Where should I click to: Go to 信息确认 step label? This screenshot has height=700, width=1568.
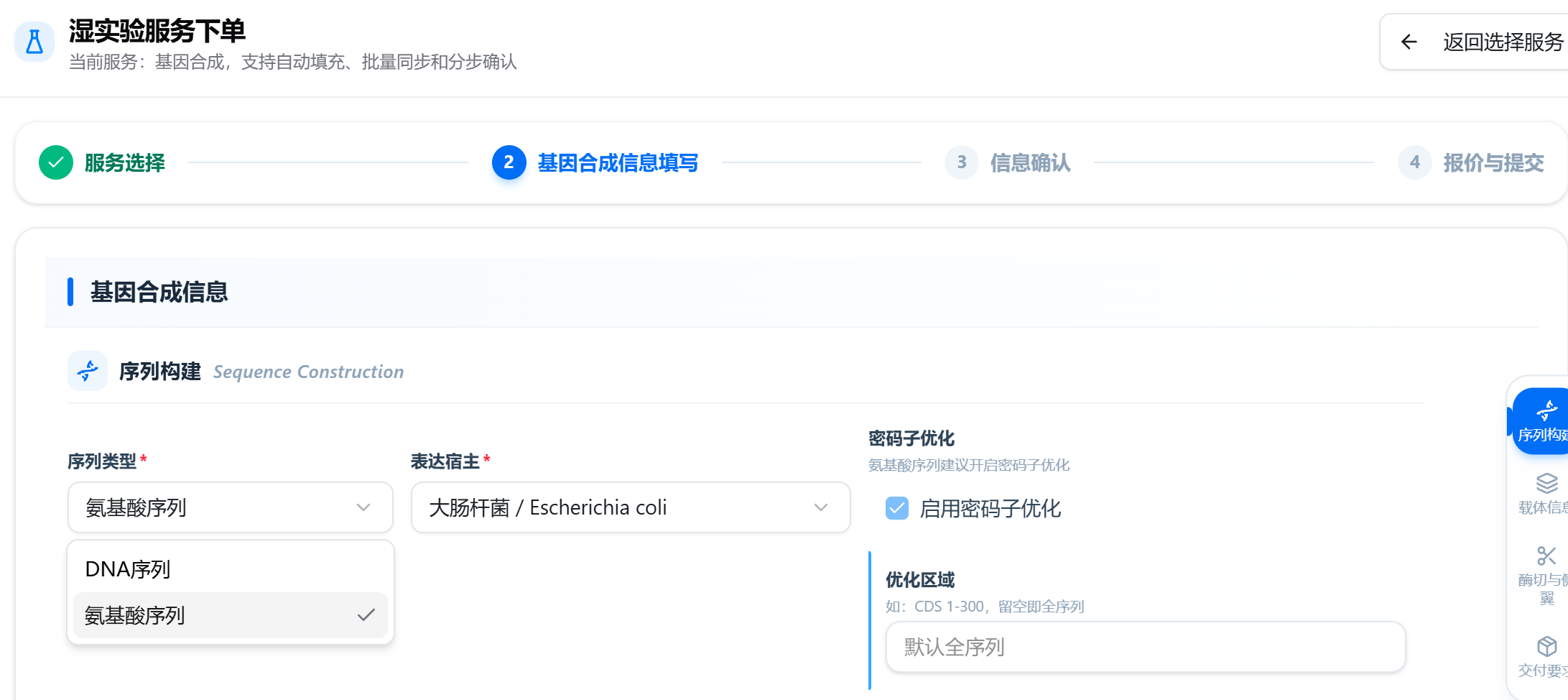coord(1031,163)
